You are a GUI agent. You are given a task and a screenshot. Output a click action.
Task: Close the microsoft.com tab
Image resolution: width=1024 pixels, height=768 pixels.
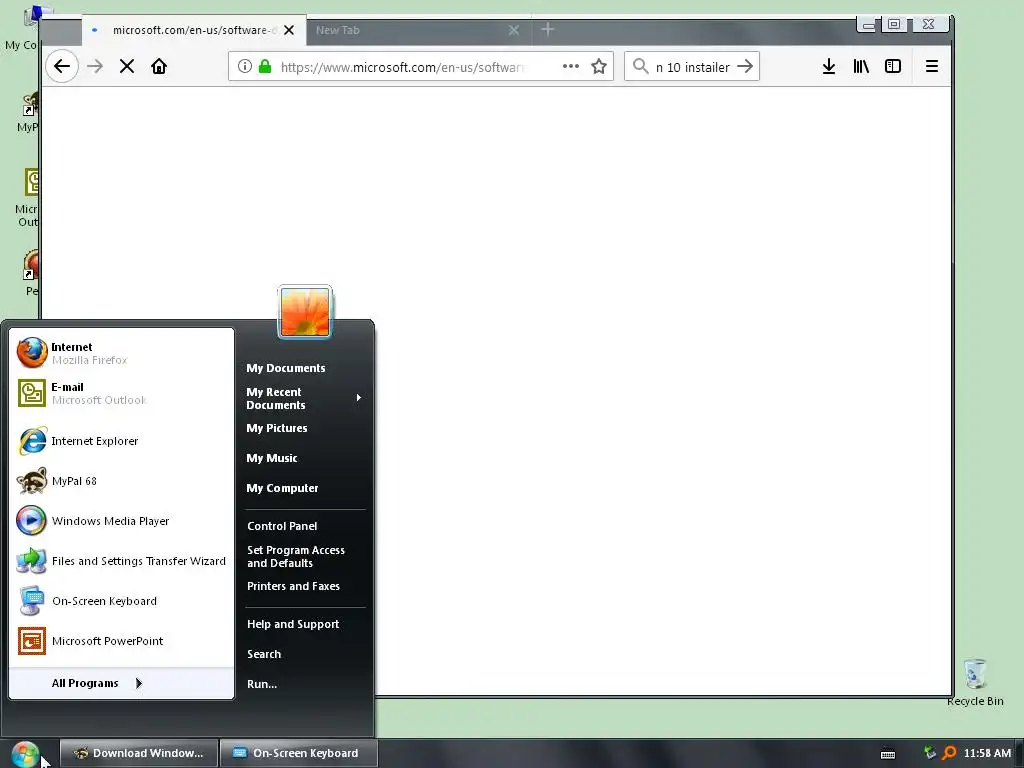point(289,30)
